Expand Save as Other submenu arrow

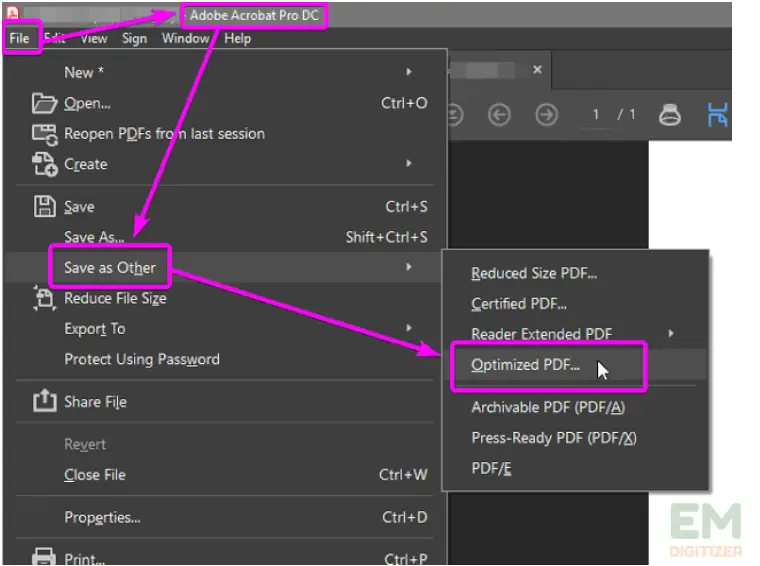[x=409, y=267]
